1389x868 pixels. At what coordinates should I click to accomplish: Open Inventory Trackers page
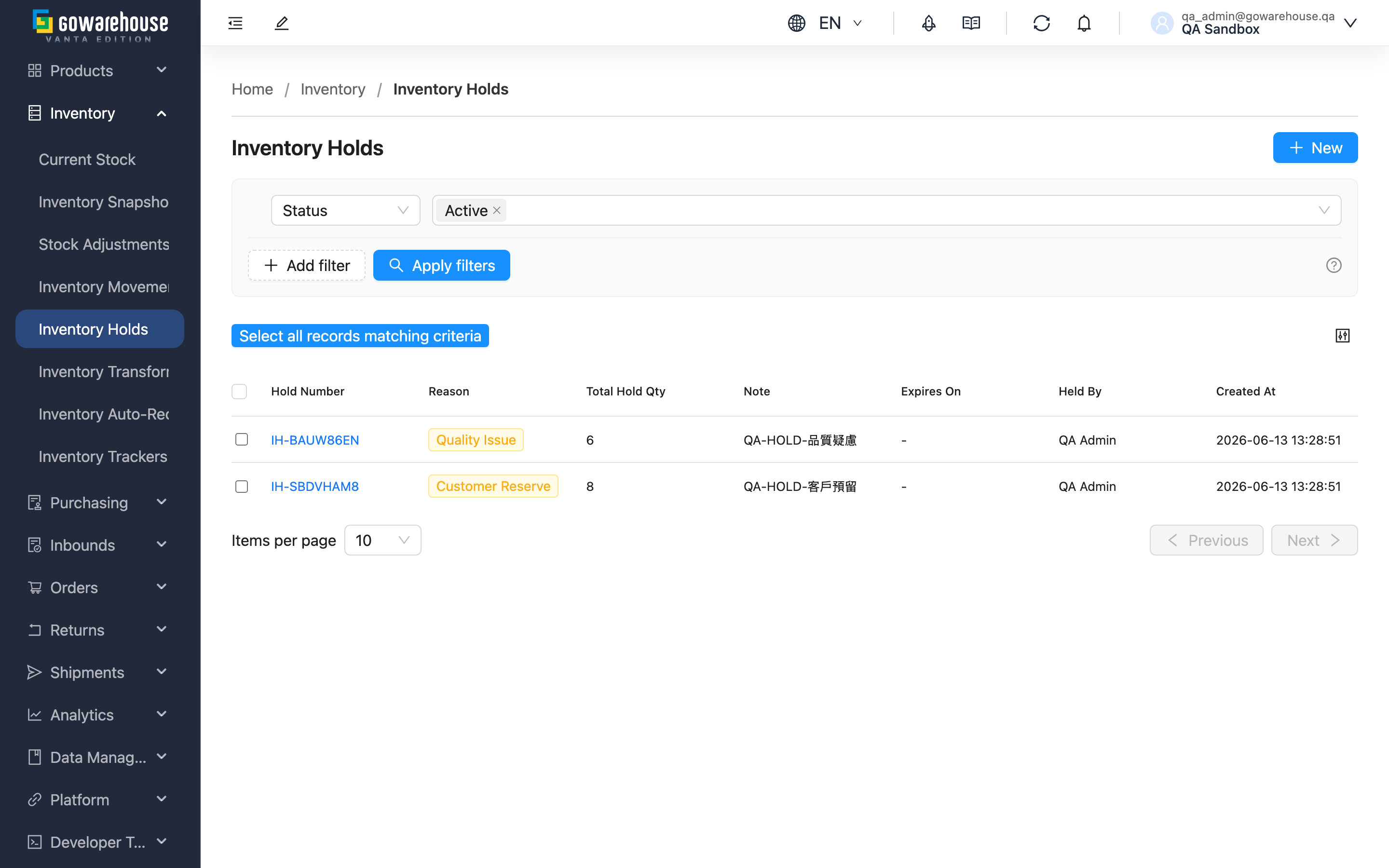100,456
